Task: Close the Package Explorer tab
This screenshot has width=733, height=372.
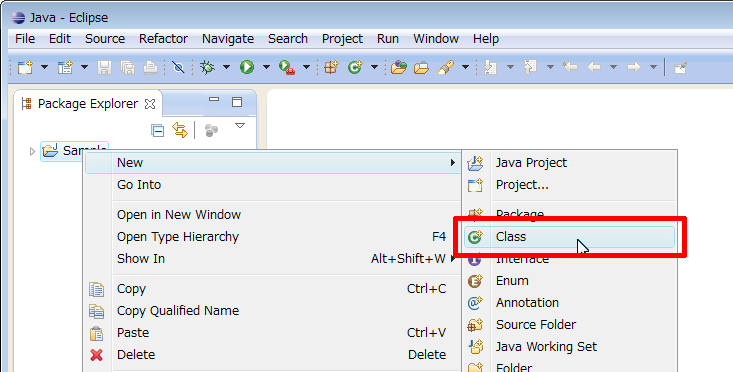Action: tap(150, 104)
